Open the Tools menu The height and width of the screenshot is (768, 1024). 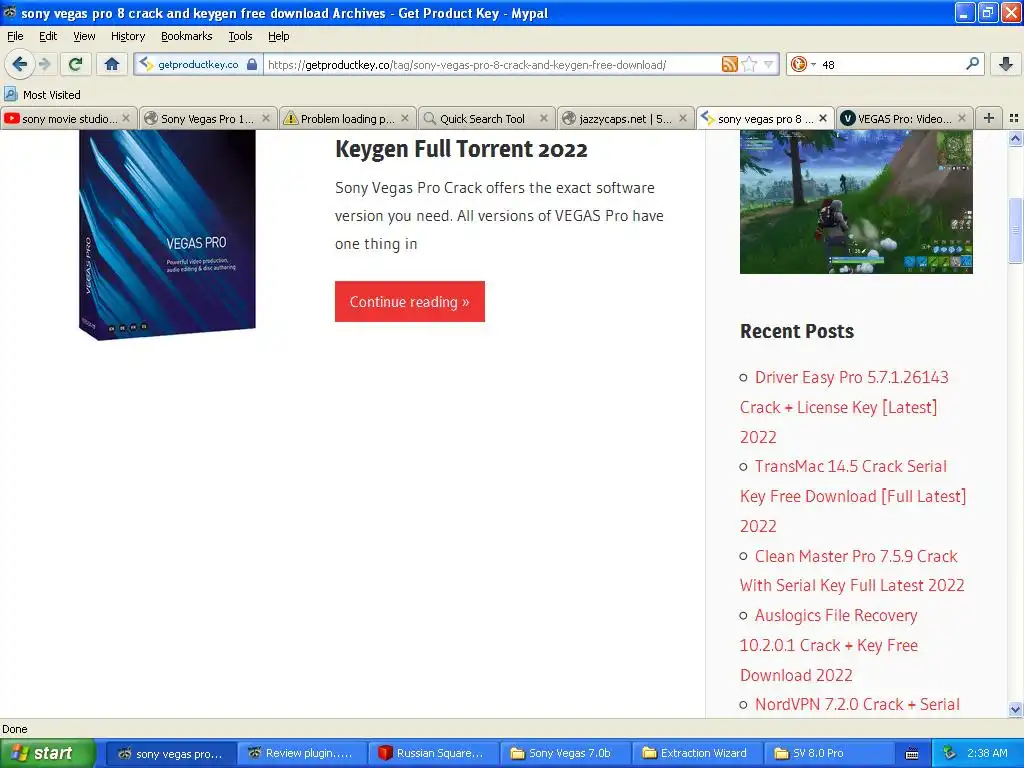(x=240, y=36)
